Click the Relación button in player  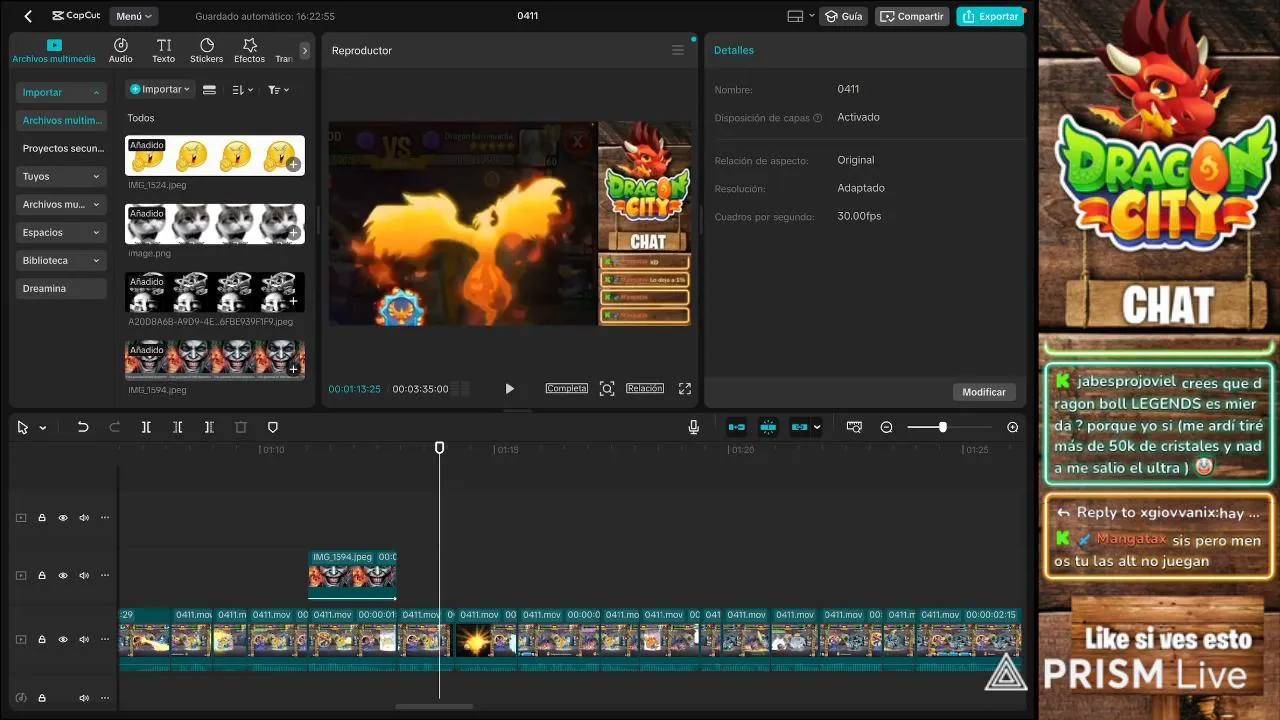(x=645, y=388)
